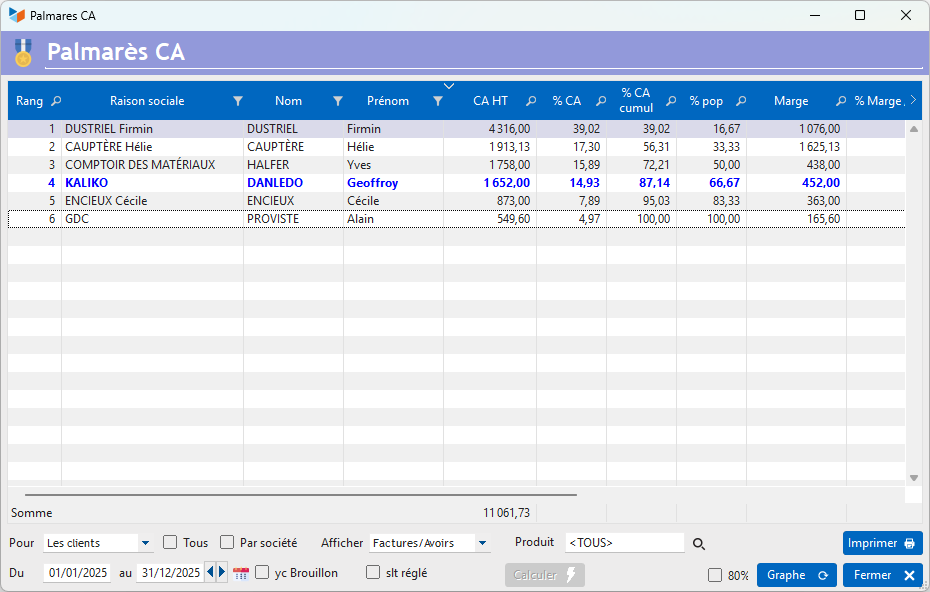Search within the CA HT column
The height and width of the screenshot is (592, 930).
[x=531, y=101]
